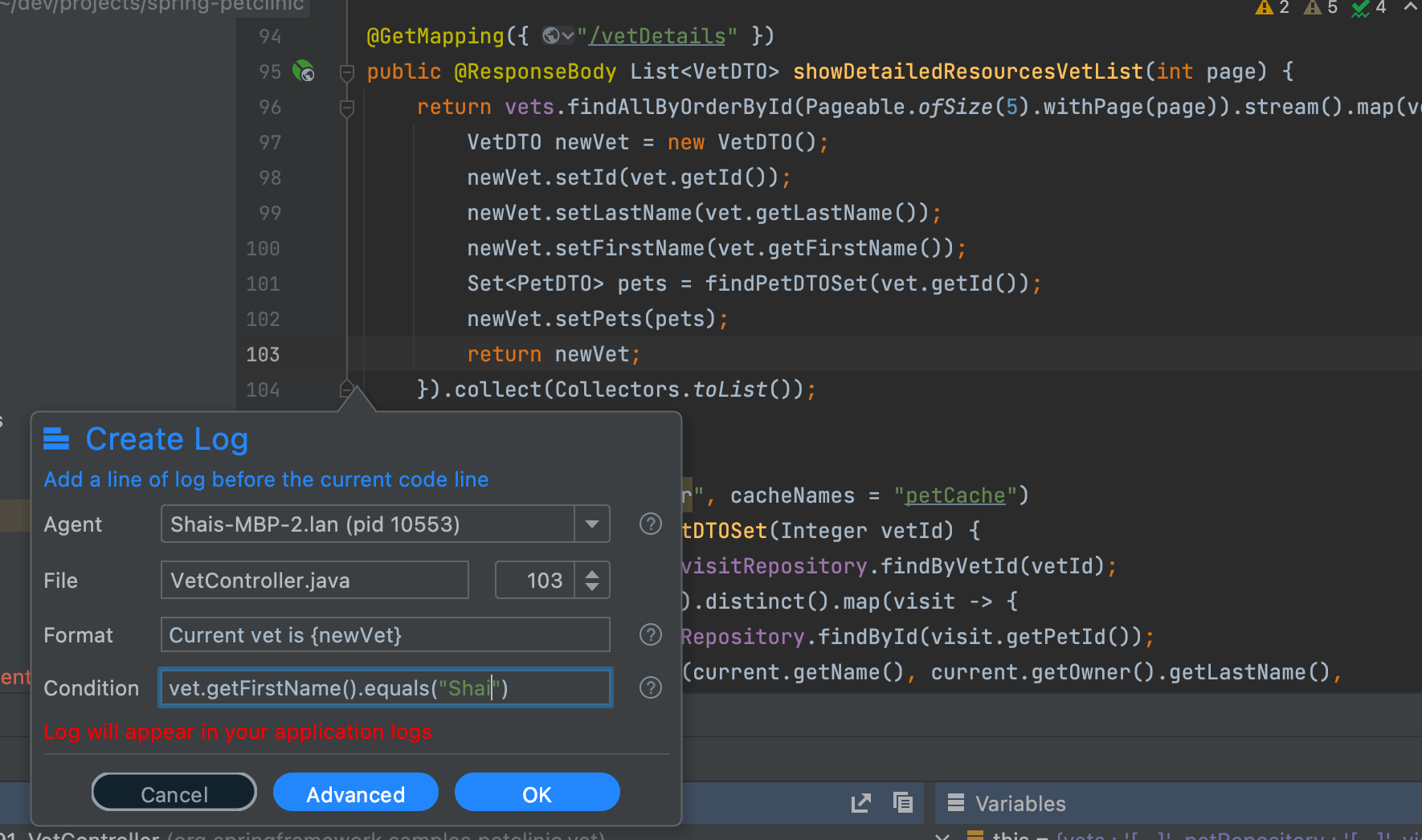Open help for the Condition field
The width and height of the screenshot is (1422, 840).
click(650, 688)
